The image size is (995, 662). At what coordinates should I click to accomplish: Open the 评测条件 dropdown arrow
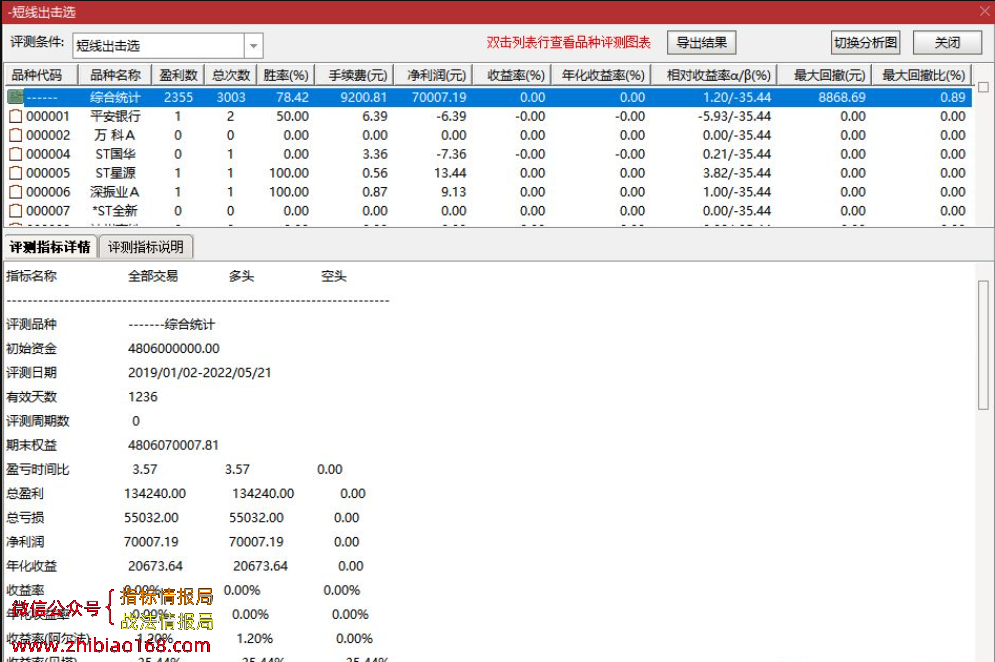pos(253,46)
